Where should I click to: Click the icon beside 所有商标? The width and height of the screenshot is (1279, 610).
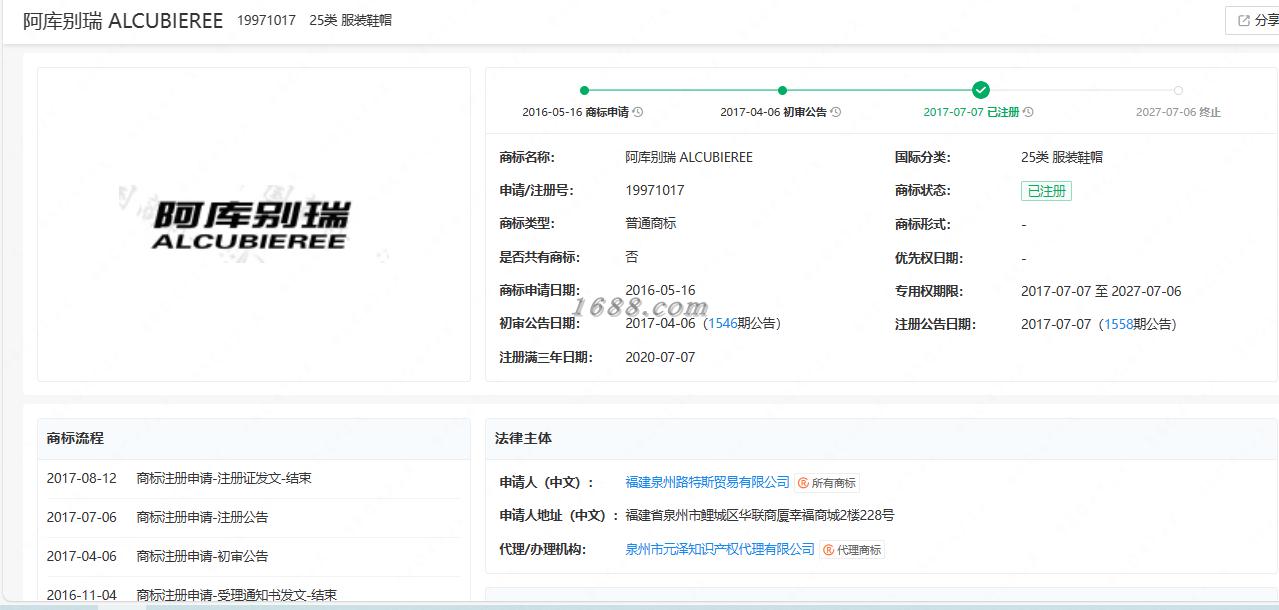click(x=803, y=483)
